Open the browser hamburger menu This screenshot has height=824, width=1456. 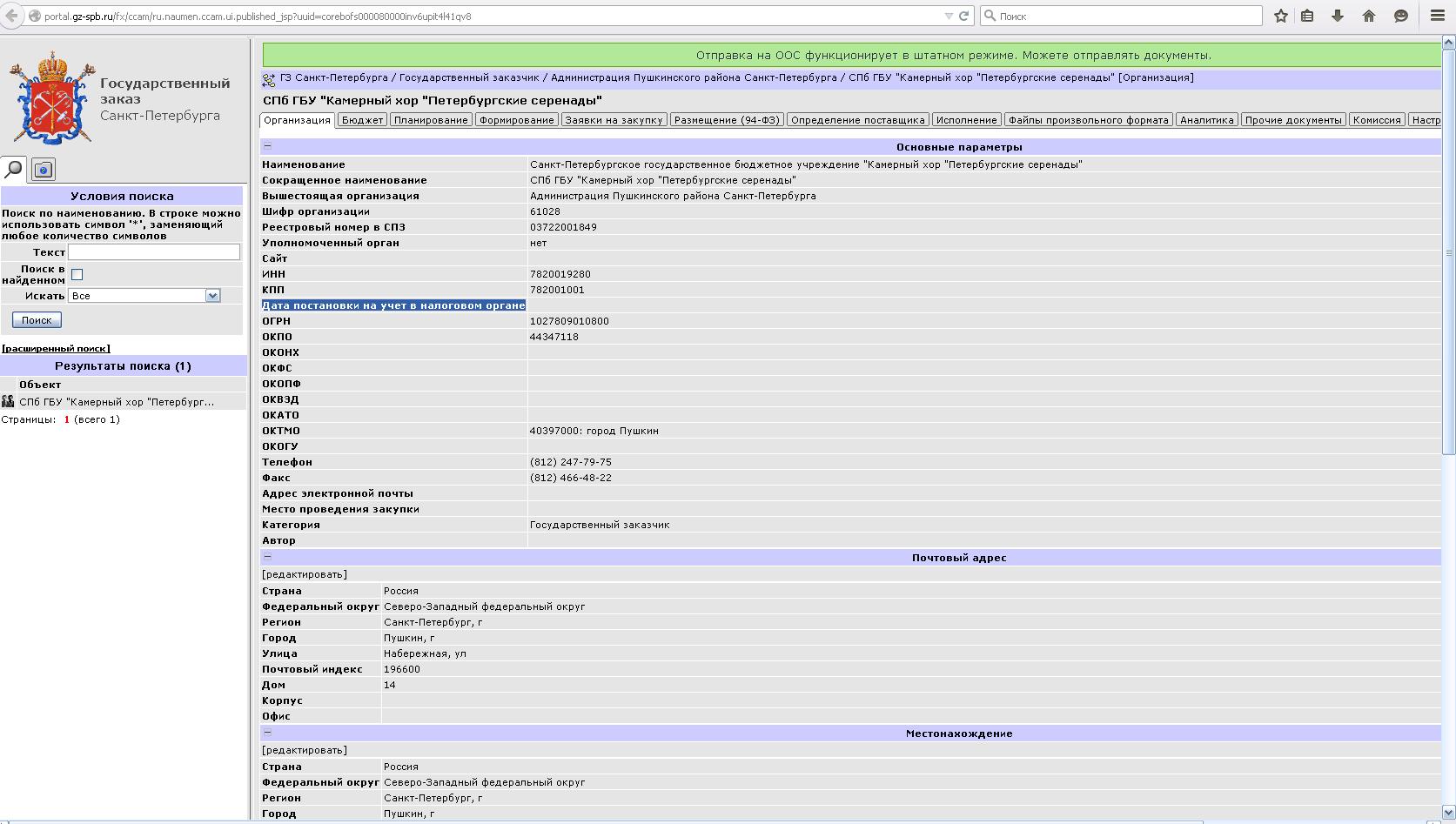tap(1438, 16)
